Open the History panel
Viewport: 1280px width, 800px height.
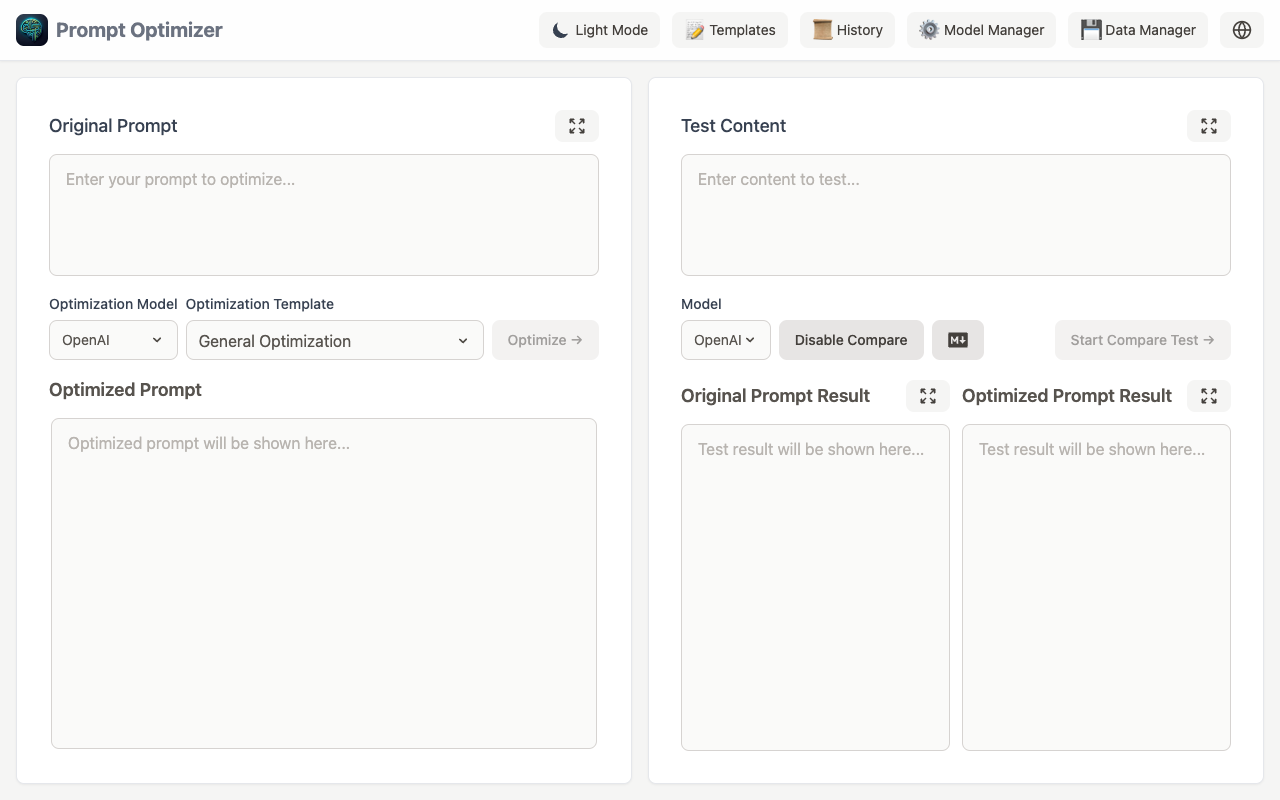pyautogui.click(x=847, y=30)
